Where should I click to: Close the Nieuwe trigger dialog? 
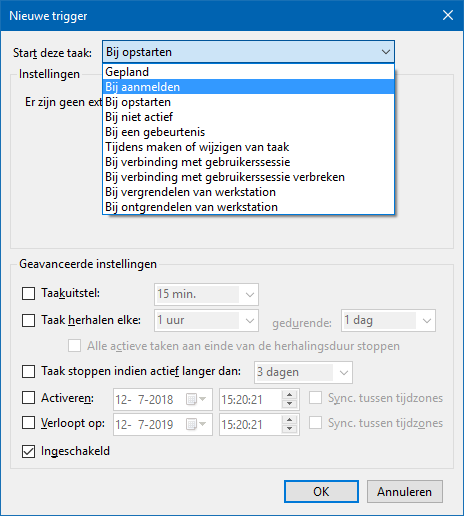pos(448,15)
